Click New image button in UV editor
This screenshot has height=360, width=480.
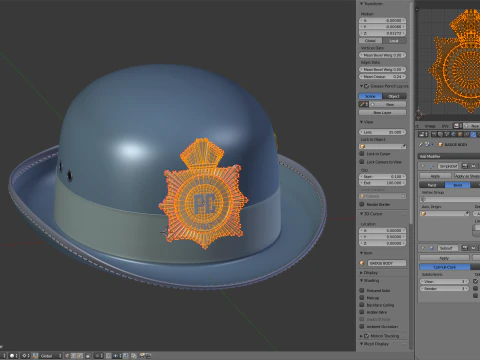[473, 126]
